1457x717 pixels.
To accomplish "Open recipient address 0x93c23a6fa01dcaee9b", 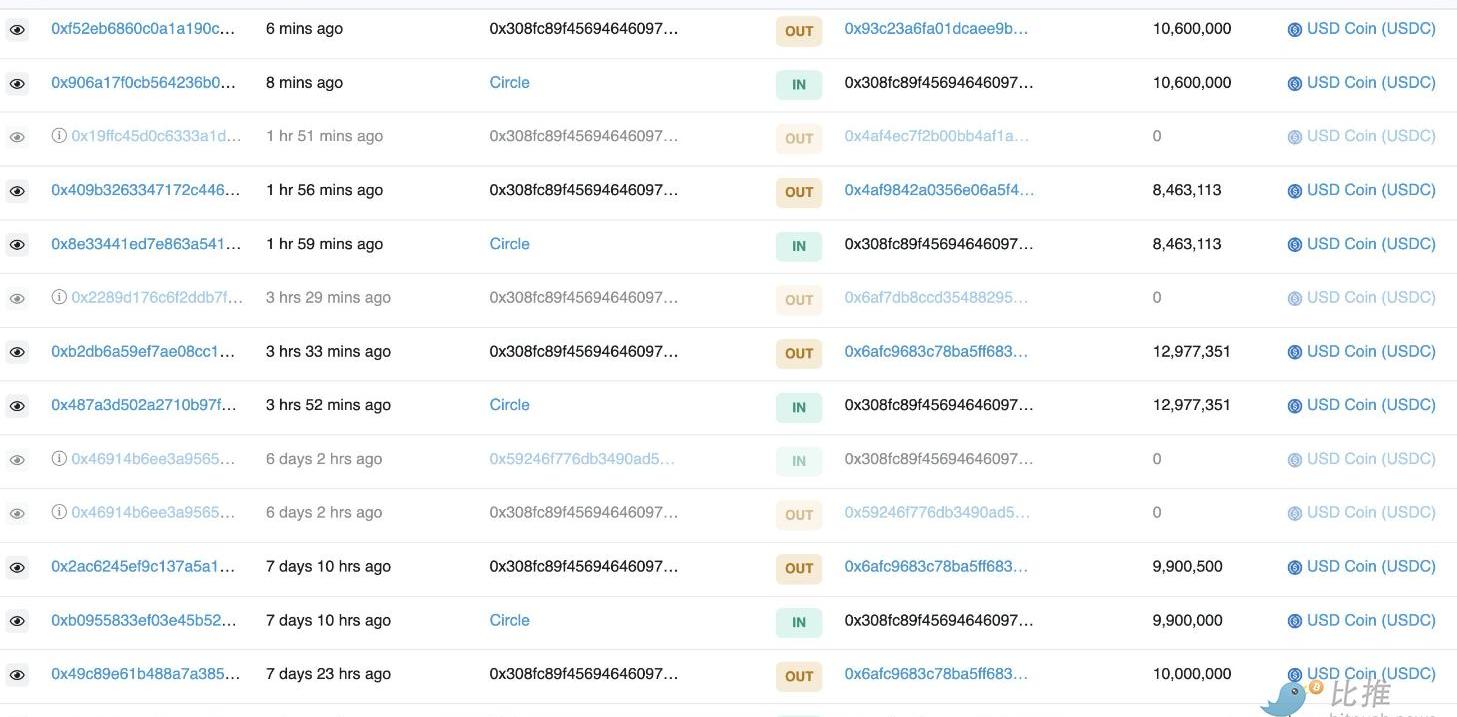I will point(935,29).
